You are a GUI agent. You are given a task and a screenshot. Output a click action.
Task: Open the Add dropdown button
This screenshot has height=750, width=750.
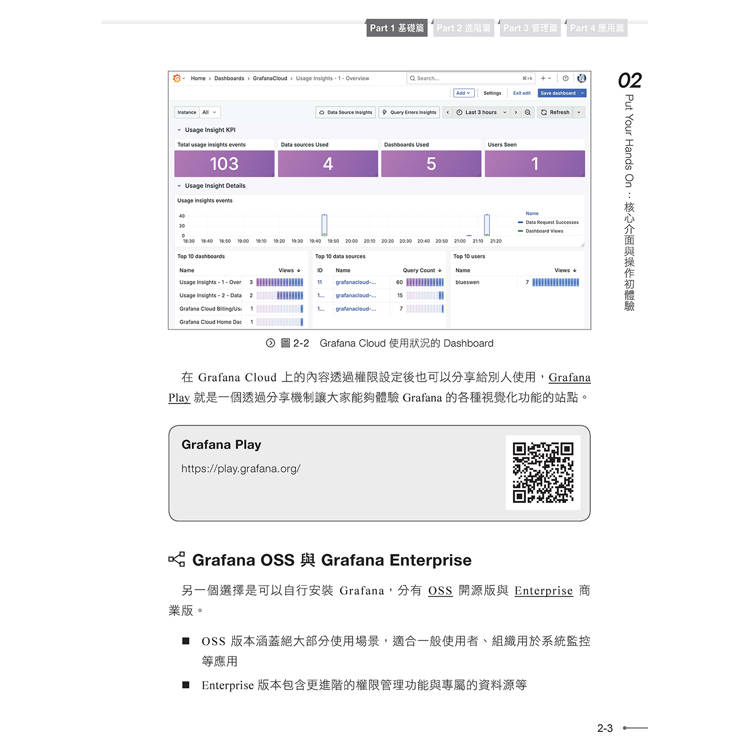[x=464, y=93]
